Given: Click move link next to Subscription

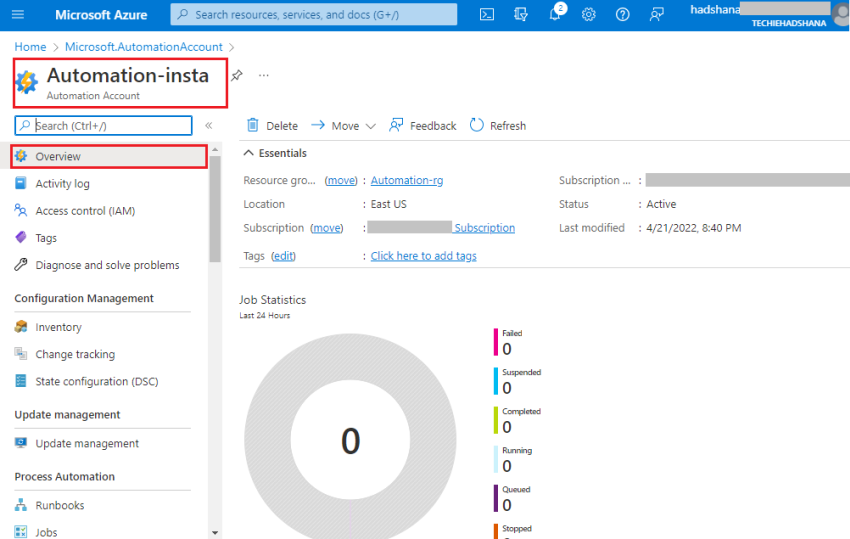Looking at the screenshot, I should (x=327, y=228).
